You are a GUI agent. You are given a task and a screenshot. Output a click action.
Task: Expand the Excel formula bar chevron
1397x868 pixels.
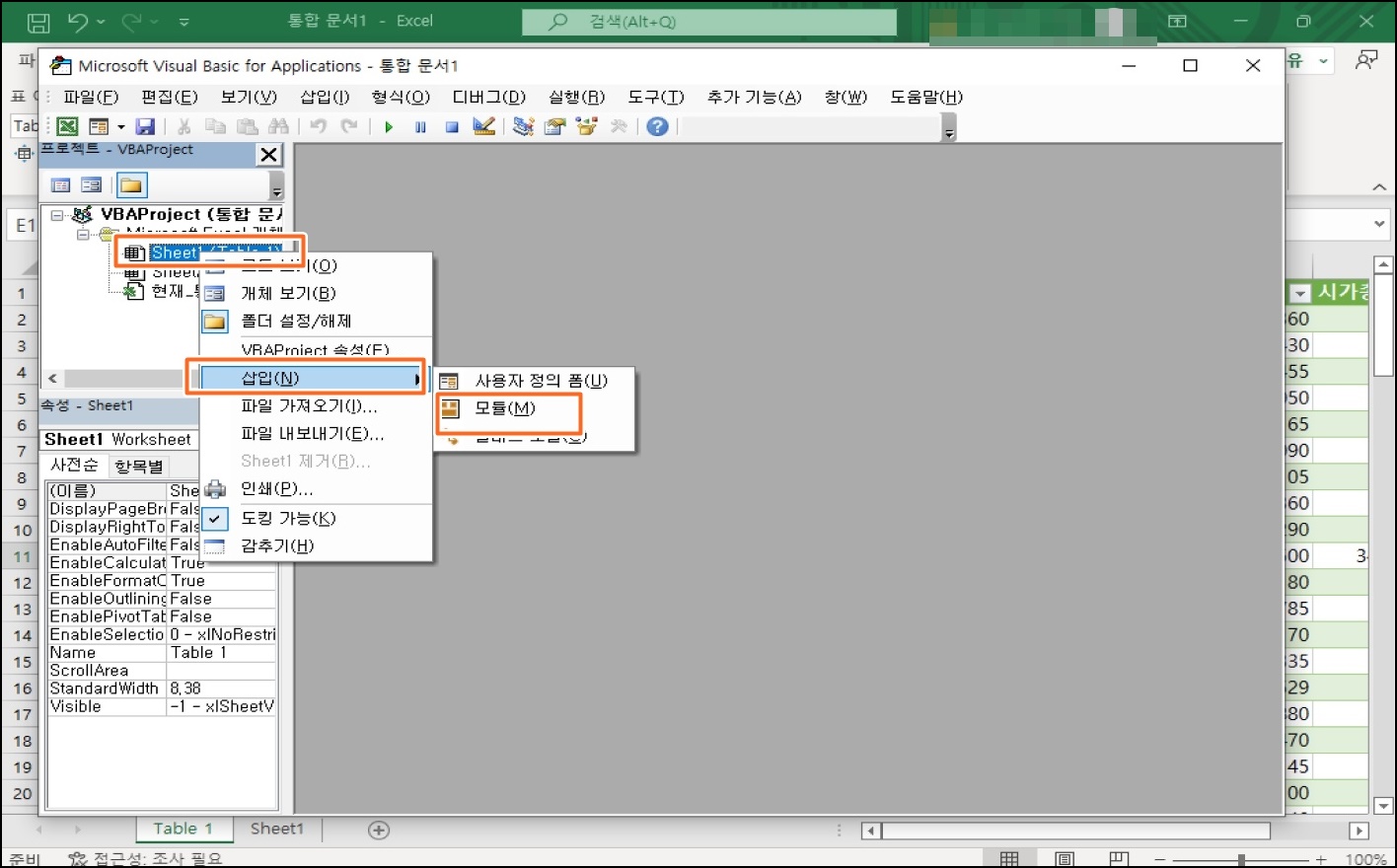pos(1379,225)
